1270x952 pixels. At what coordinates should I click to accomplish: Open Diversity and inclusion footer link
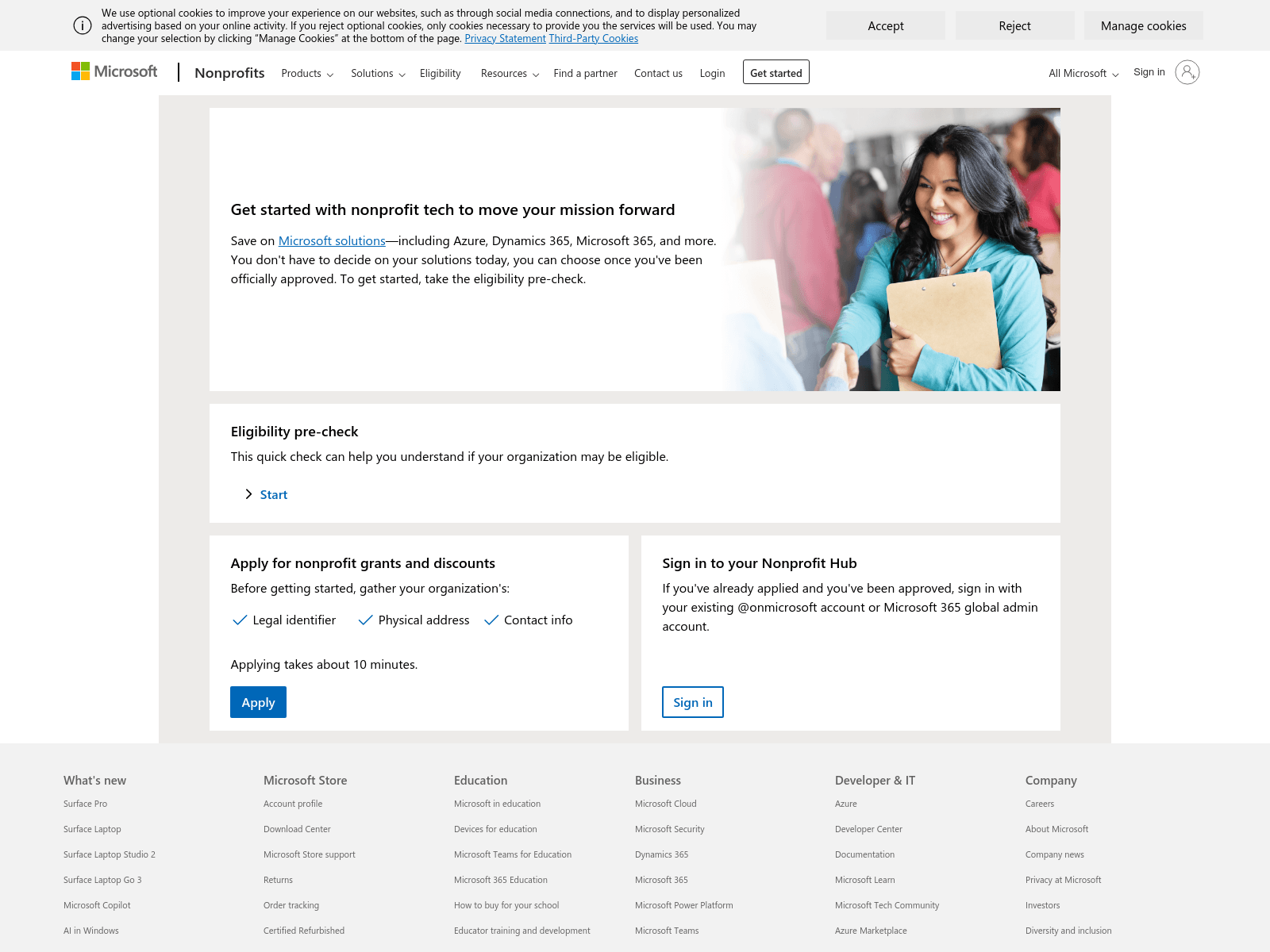(1068, 931)
